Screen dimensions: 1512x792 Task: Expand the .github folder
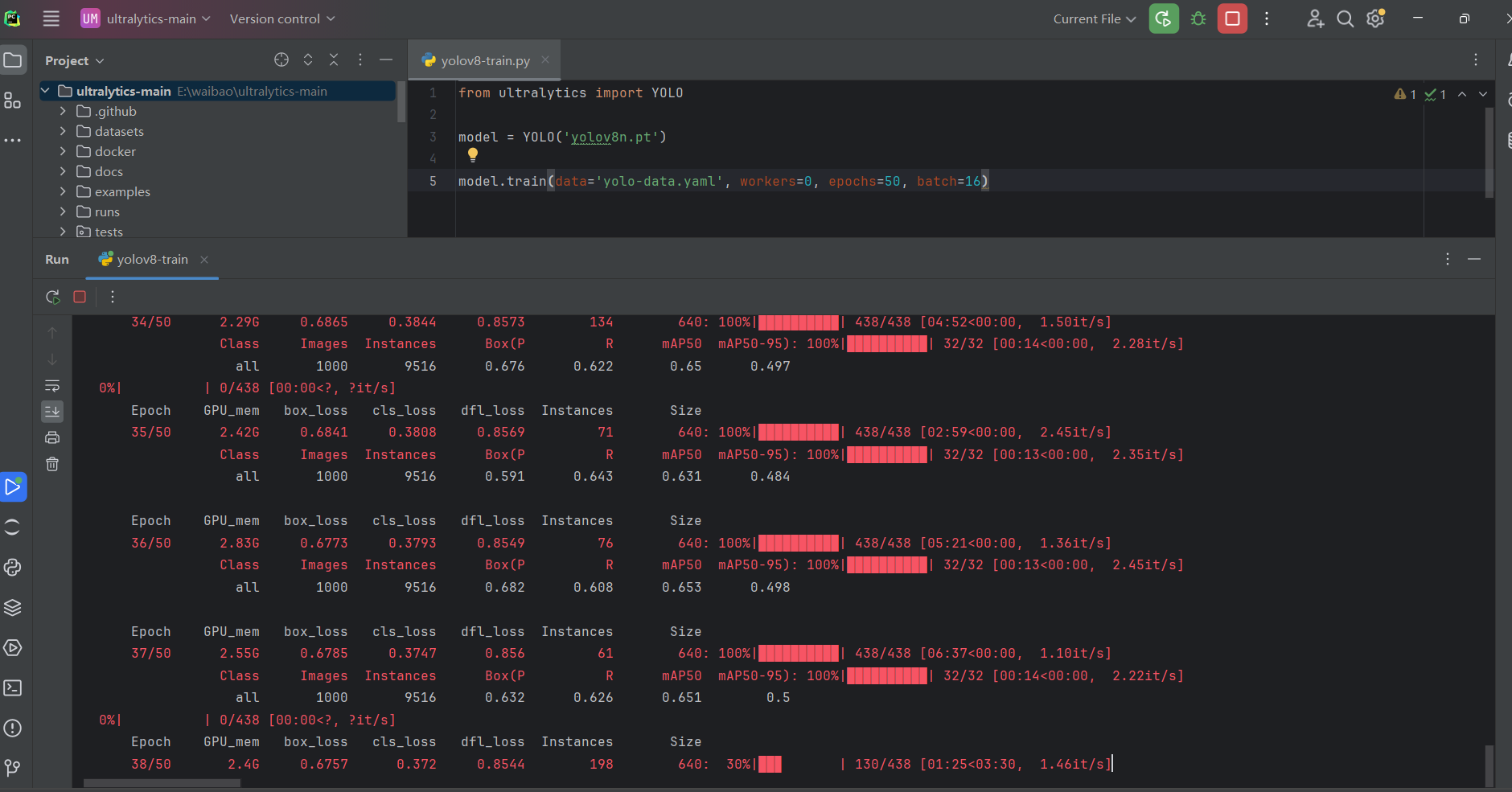coord(63,111)
